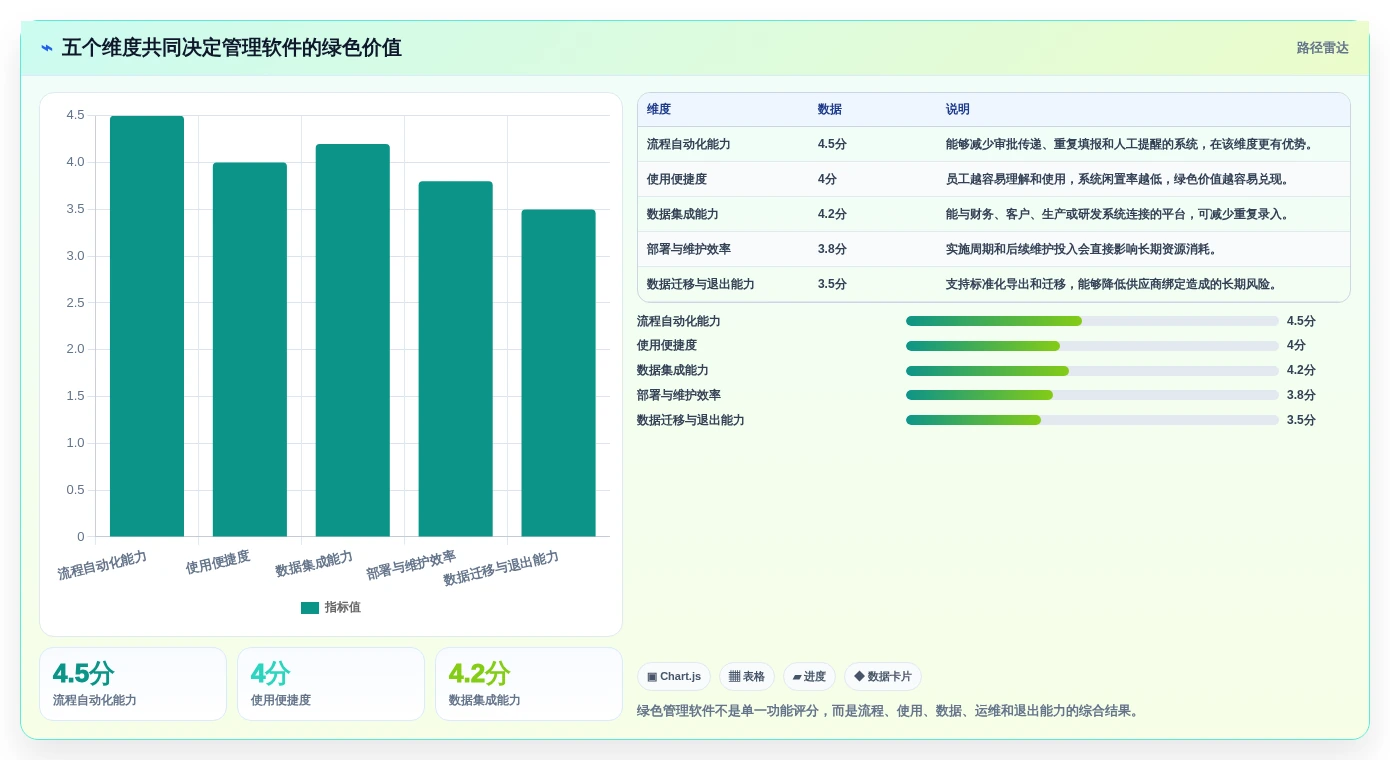Click the 数据 column header
Image resolution: width=1390 pixels, height=760 pixels.
[830, 109]
